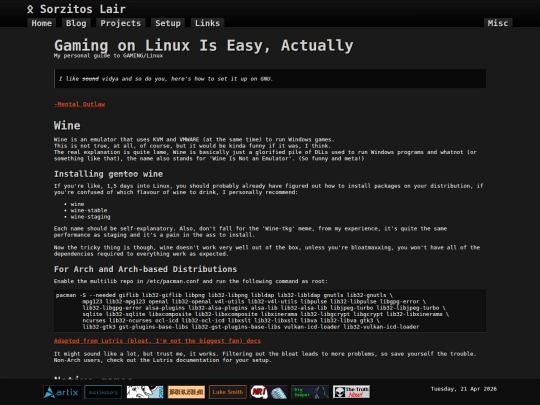
Task: Switch to the Projects tab
Action: [x=121, y=23]
